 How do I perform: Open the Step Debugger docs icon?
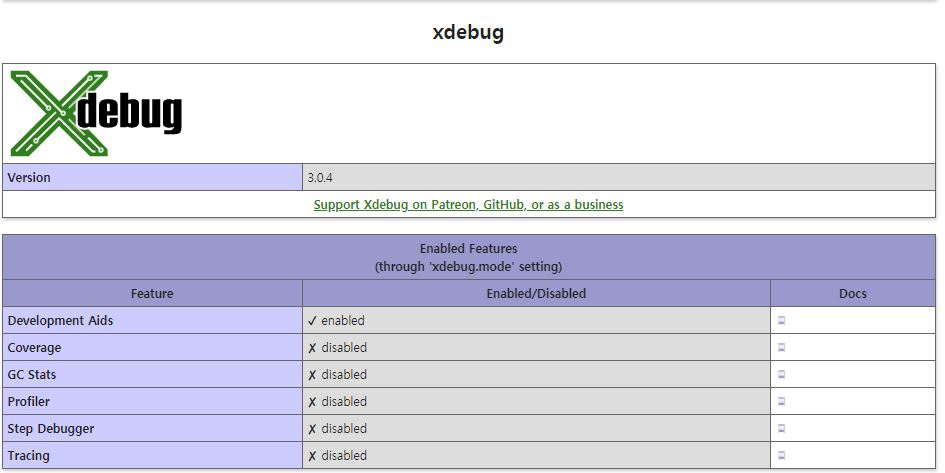click(x=781, y=428)
